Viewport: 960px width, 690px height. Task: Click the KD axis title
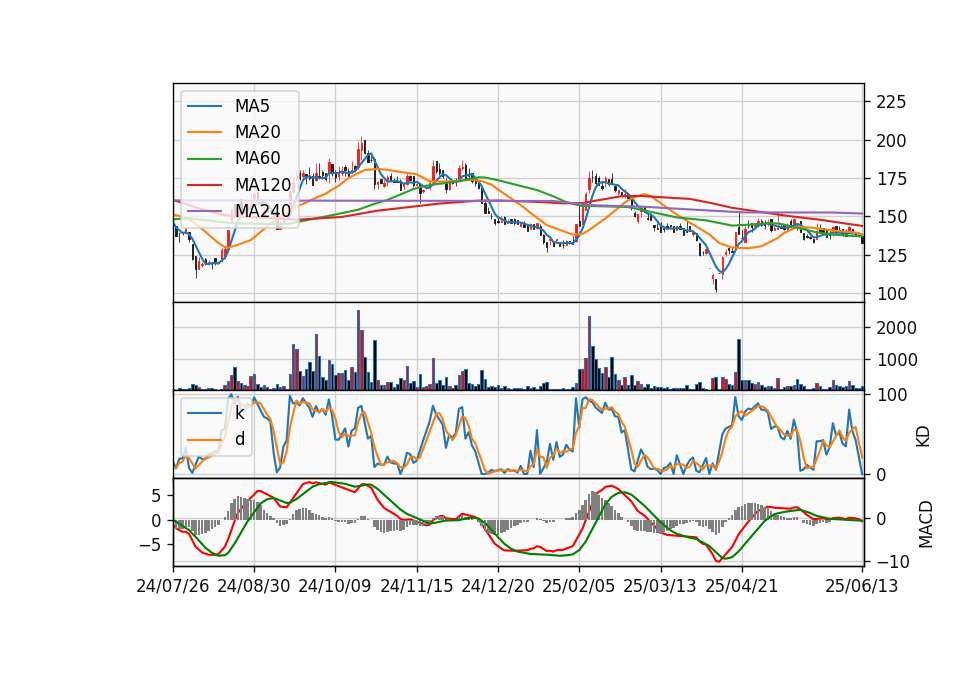click(x=923, y=436)
